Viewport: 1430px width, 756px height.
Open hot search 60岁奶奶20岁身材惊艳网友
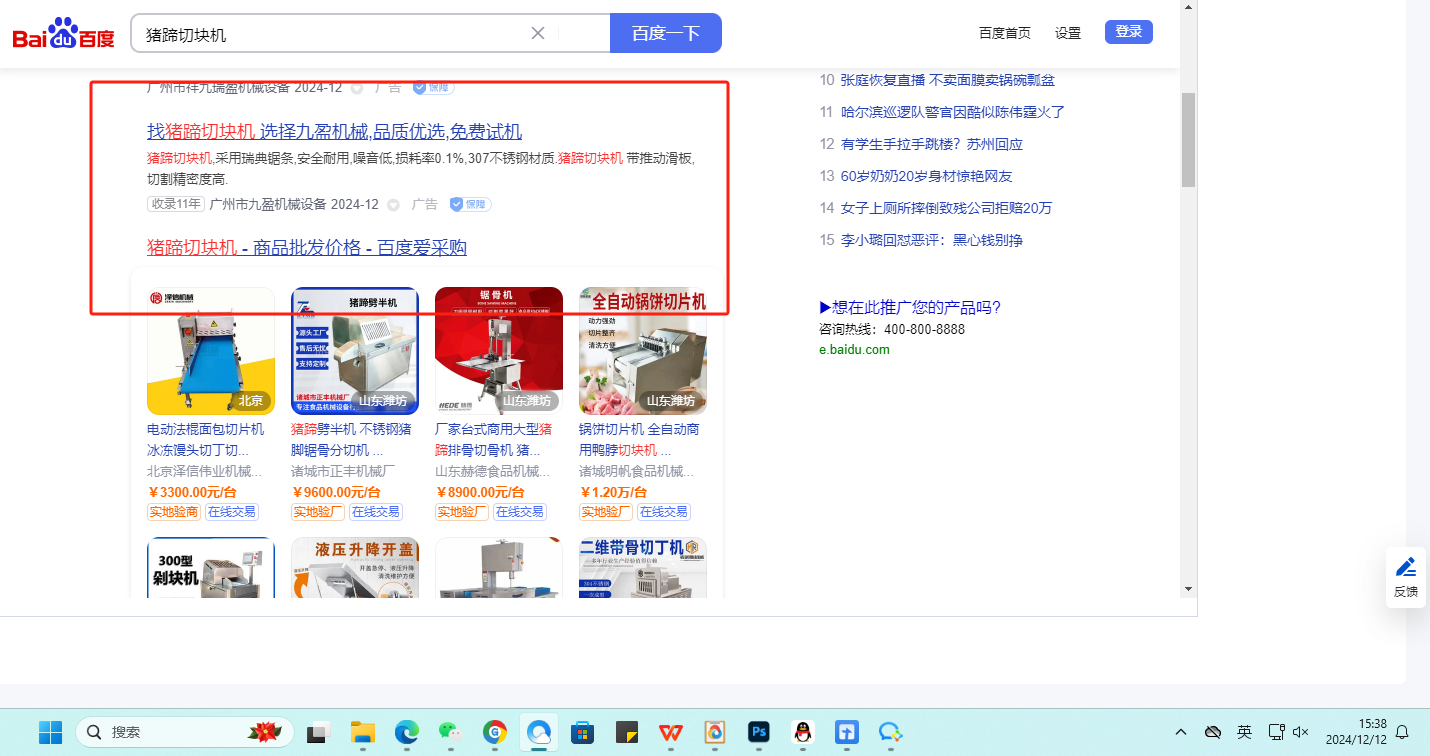coord(927,176)
